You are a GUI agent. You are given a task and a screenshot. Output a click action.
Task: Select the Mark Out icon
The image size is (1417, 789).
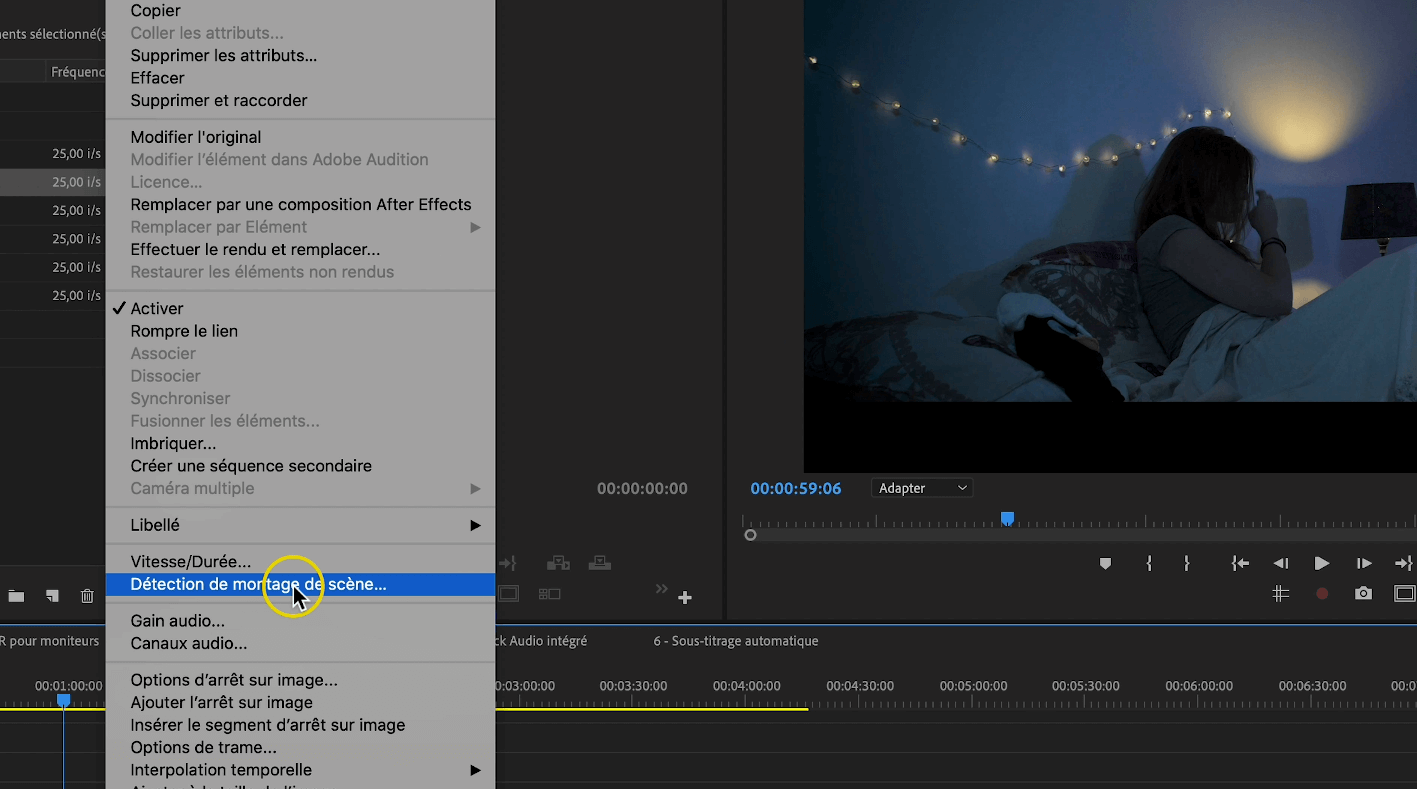pyautogui.click(x=1186, y=563)
